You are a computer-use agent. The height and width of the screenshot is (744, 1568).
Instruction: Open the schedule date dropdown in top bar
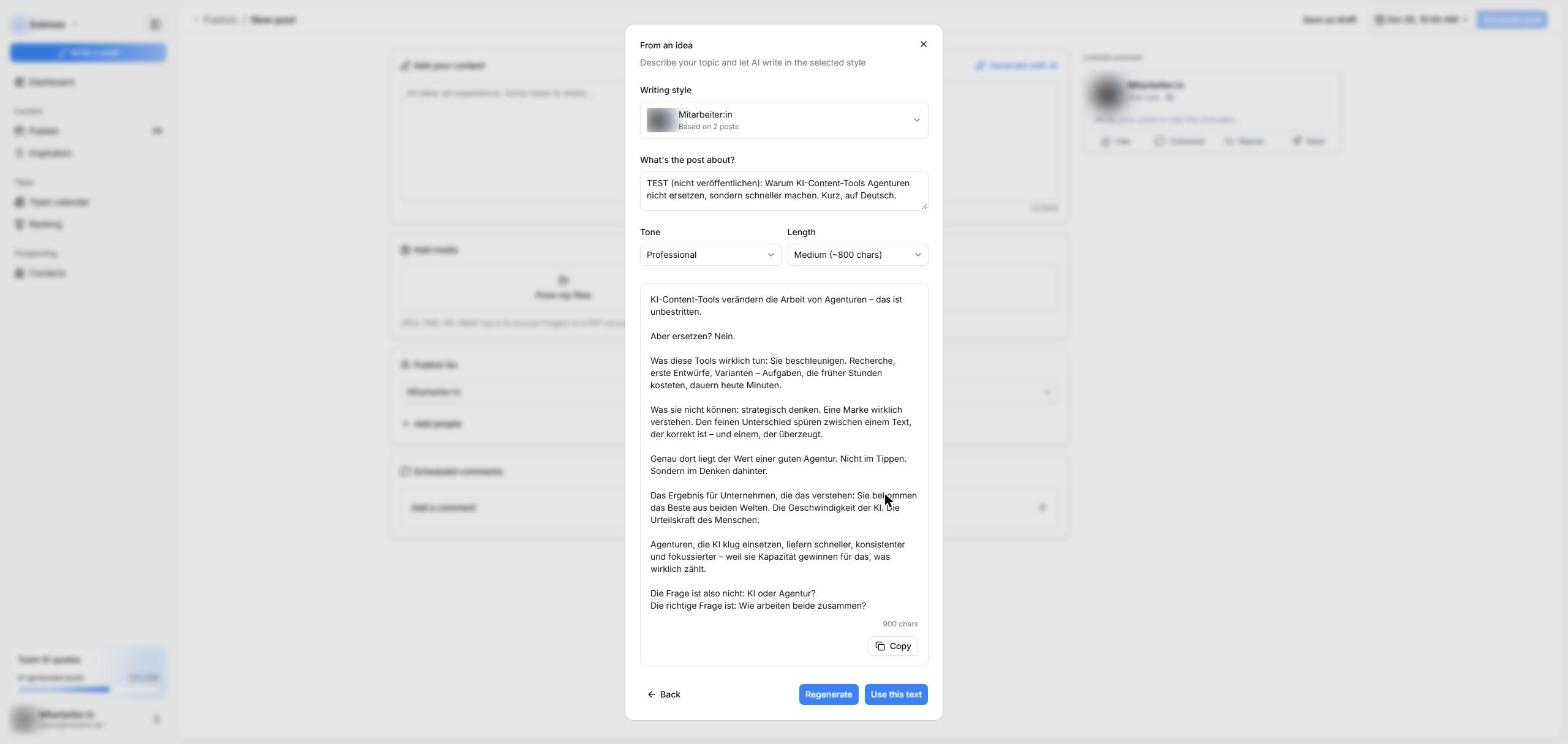[x=1422, y=20]
